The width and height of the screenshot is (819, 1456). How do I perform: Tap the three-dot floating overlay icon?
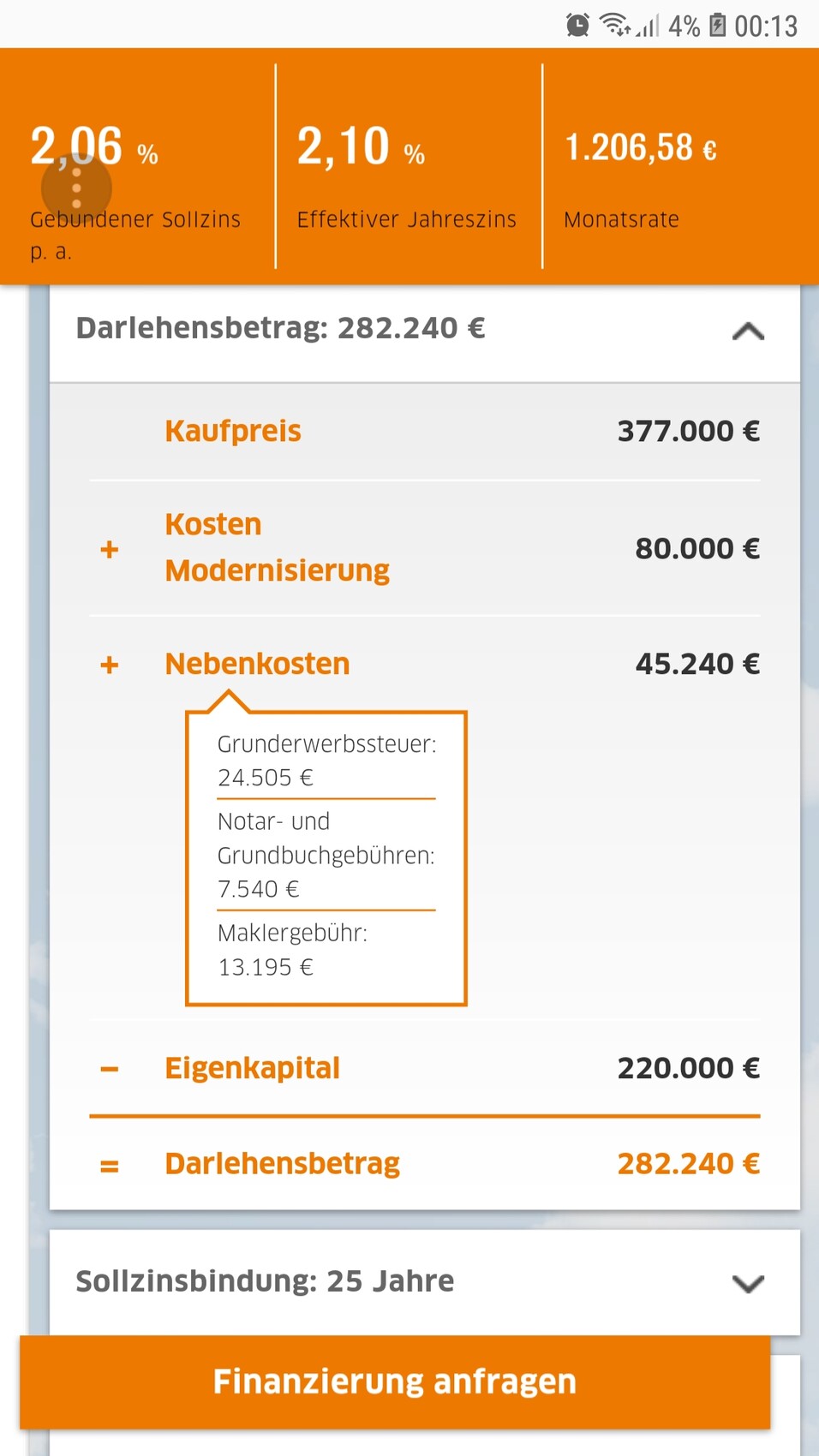(x=76, y=188)
